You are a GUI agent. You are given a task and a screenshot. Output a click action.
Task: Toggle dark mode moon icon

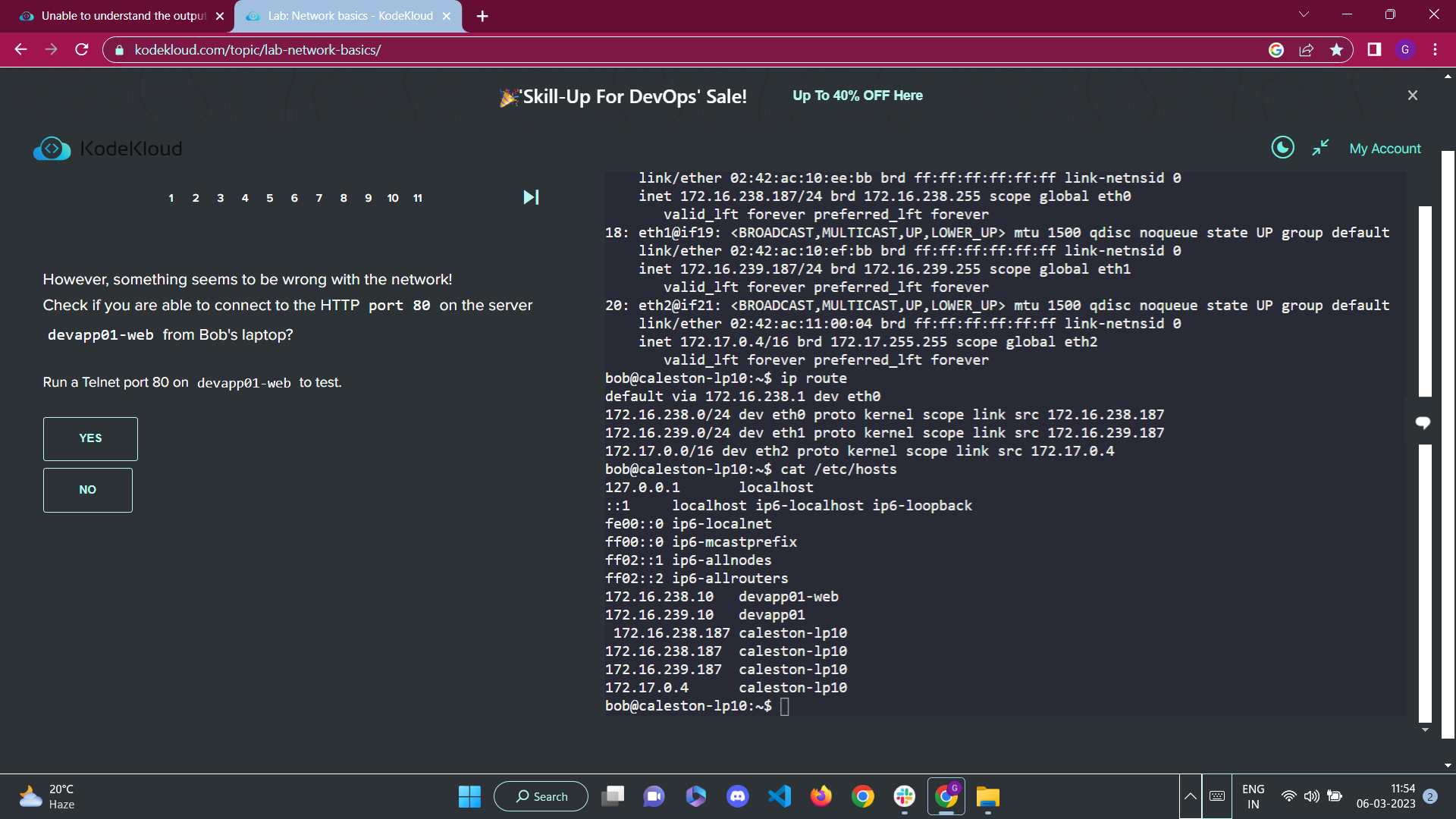[1282, 147]
